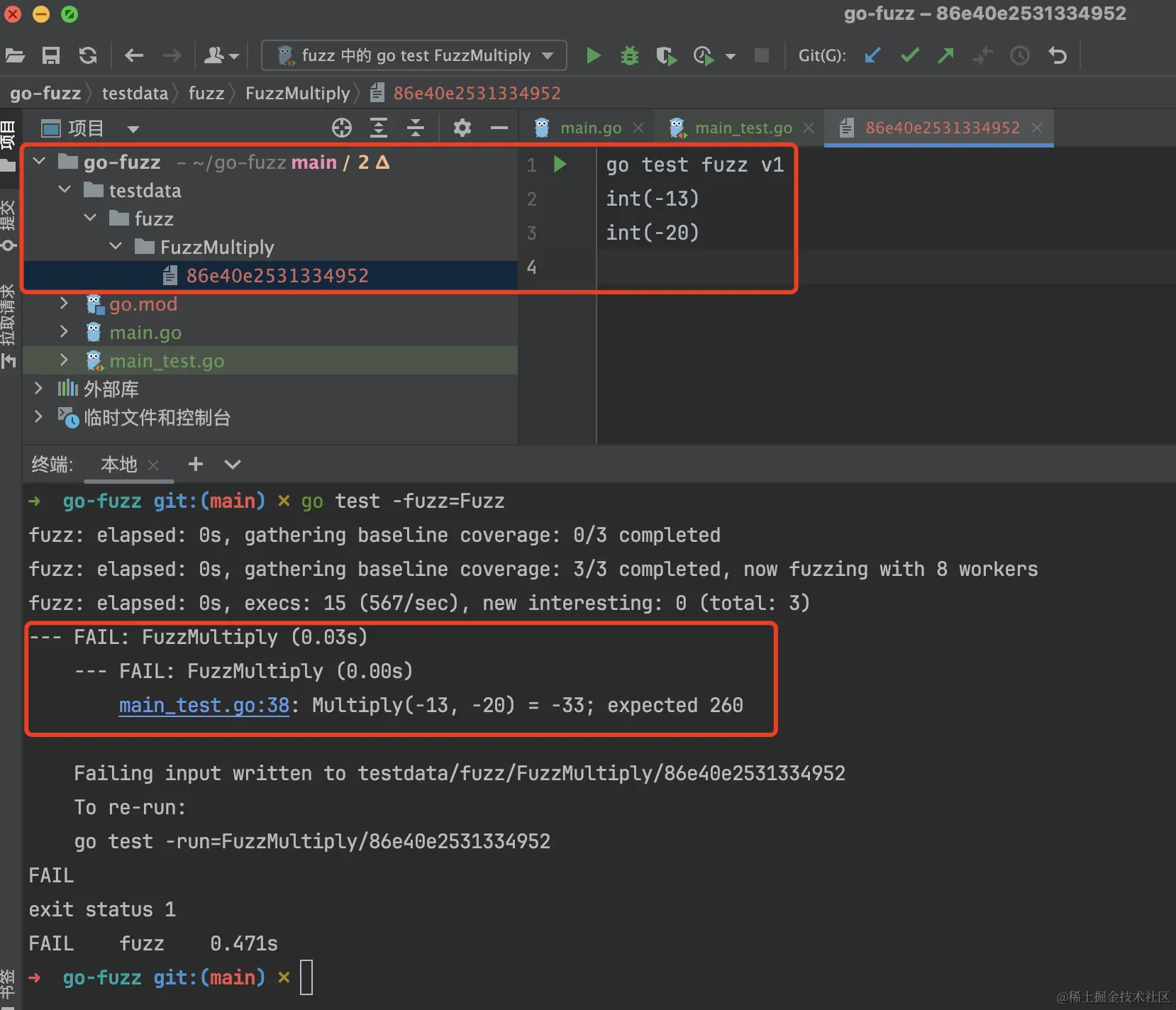Start debugging with the bug icon
The height and width of the screenshot is (1010, 1176).
tap(630, 55)
